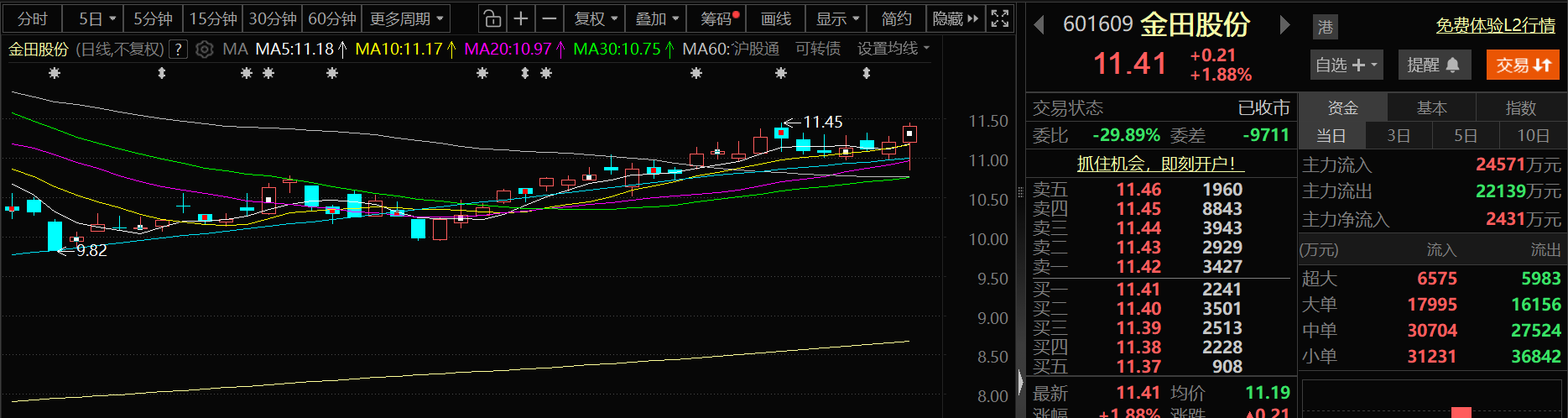Click the orange 交易 trade button

click(x=1523, y=65)
